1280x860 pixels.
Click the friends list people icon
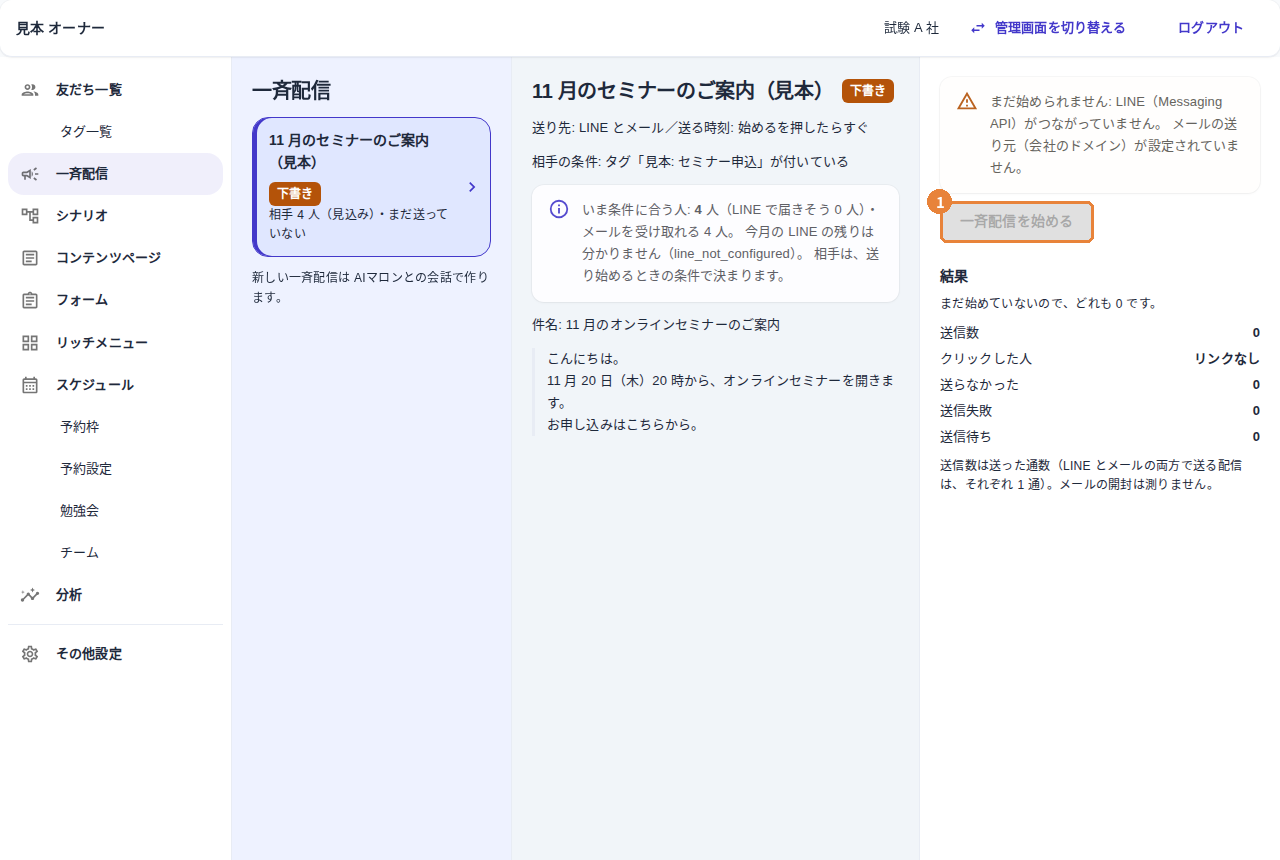point(30,90)
